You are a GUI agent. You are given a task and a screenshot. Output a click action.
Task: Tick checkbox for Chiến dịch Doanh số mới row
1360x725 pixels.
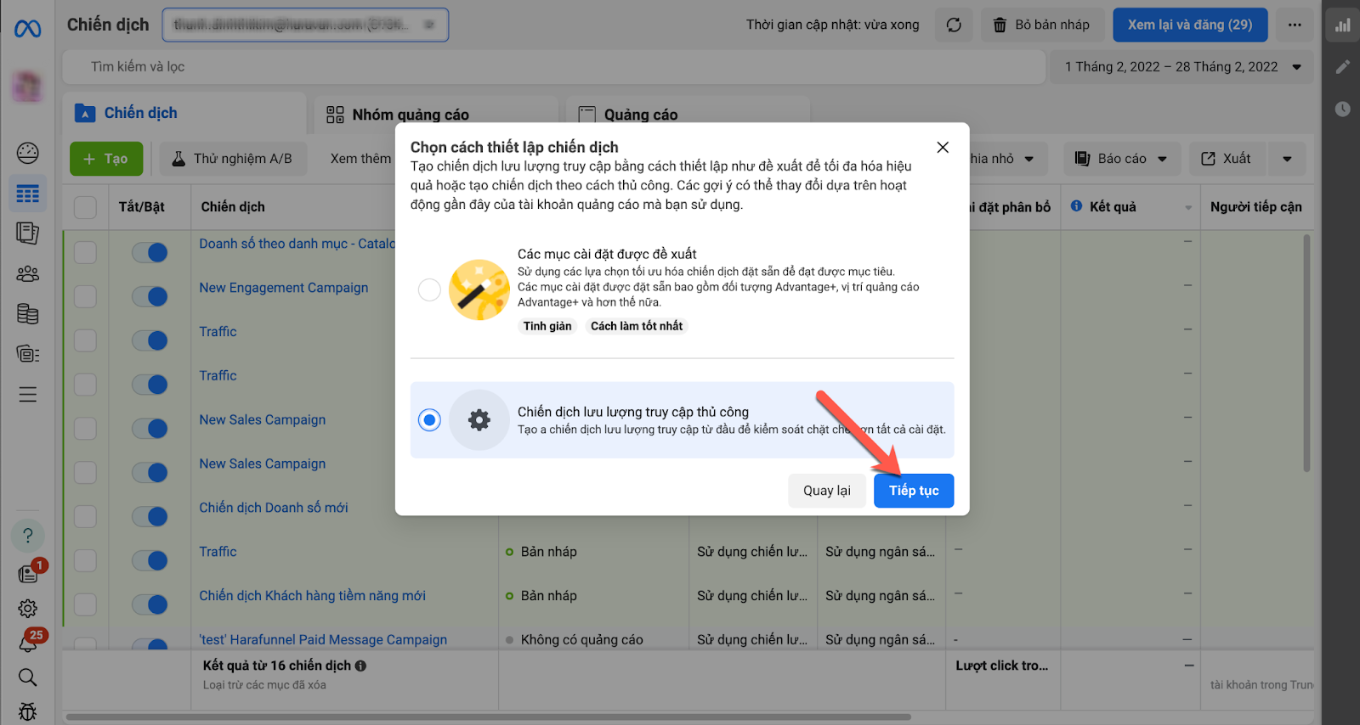86,516
